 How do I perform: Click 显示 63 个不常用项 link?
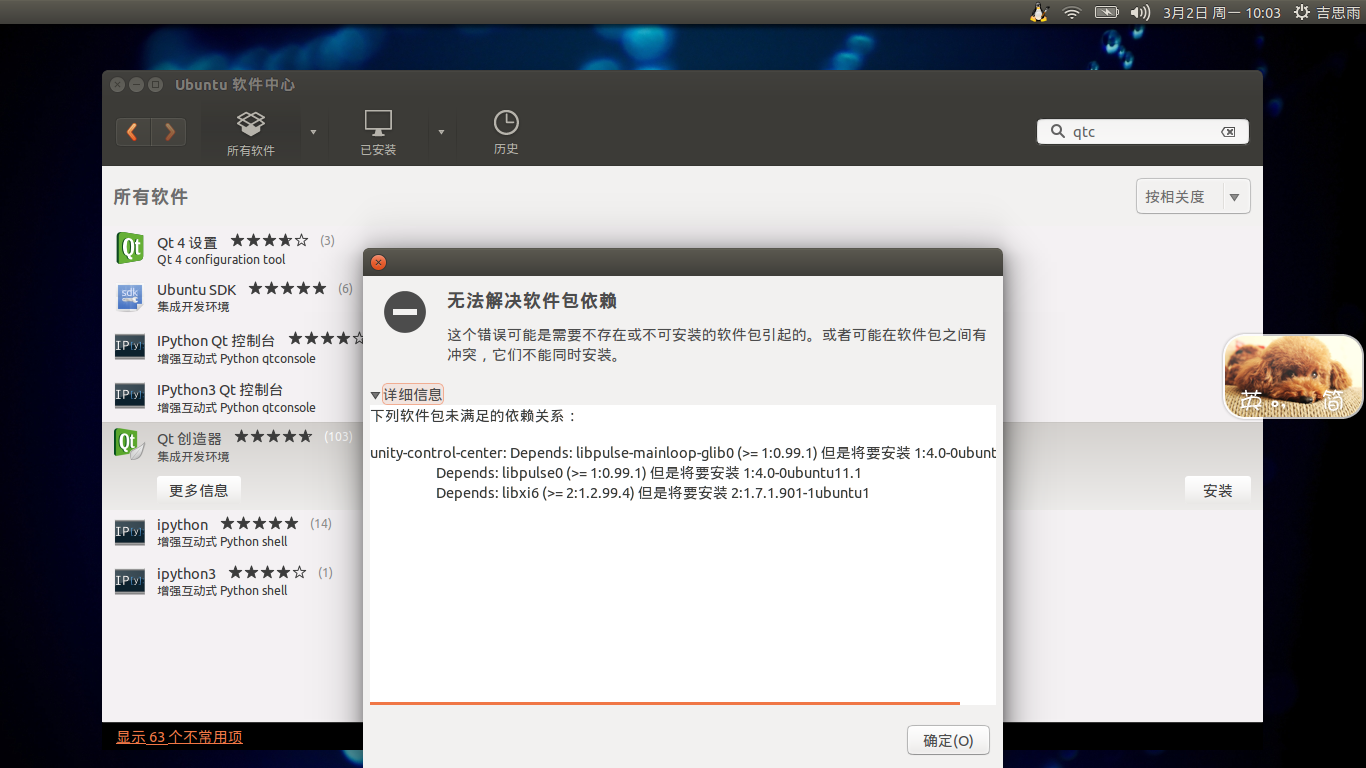click(x=179, y=737)
